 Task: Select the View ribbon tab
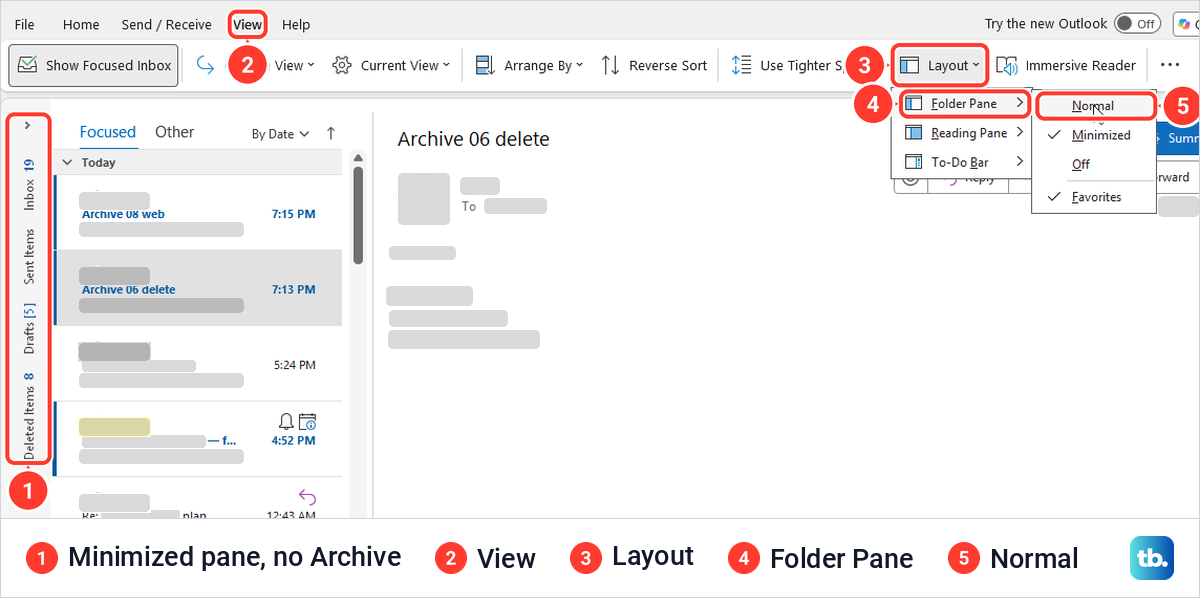pos(248,24)
